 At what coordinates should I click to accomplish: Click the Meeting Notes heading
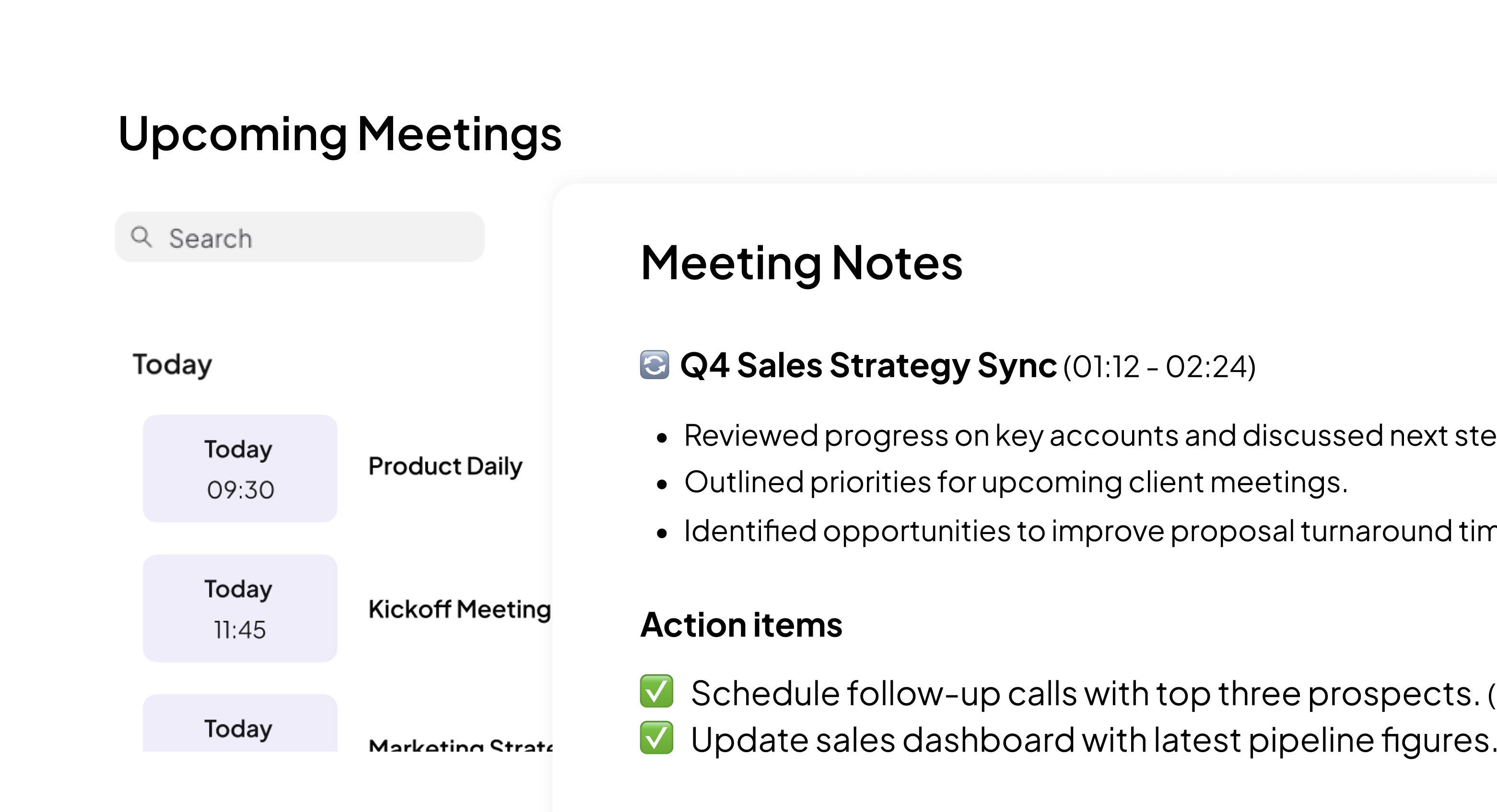click(x=801, y=263)
